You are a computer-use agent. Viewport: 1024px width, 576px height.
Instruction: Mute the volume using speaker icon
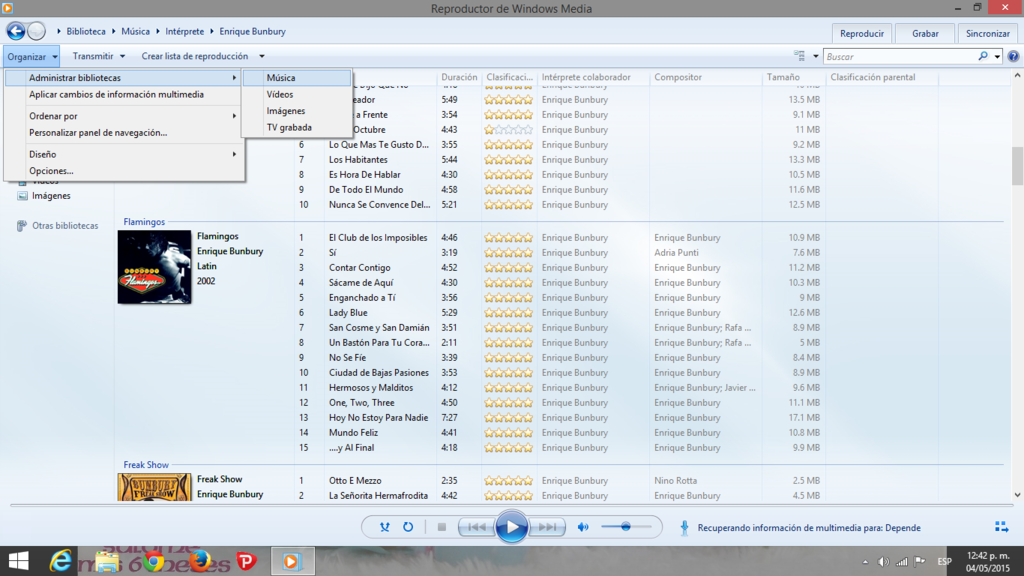[x=583, y=527]
